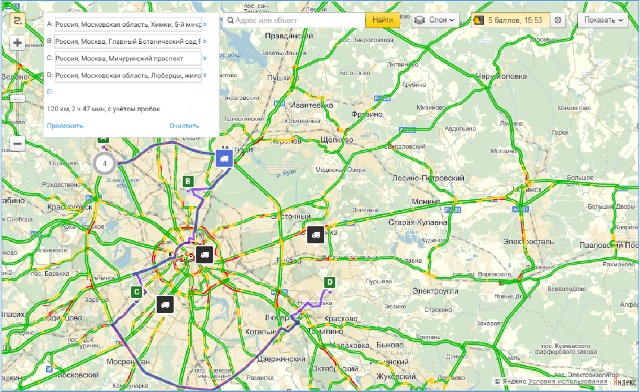Click the black truck southeast of marker C

tap(165, 305)
